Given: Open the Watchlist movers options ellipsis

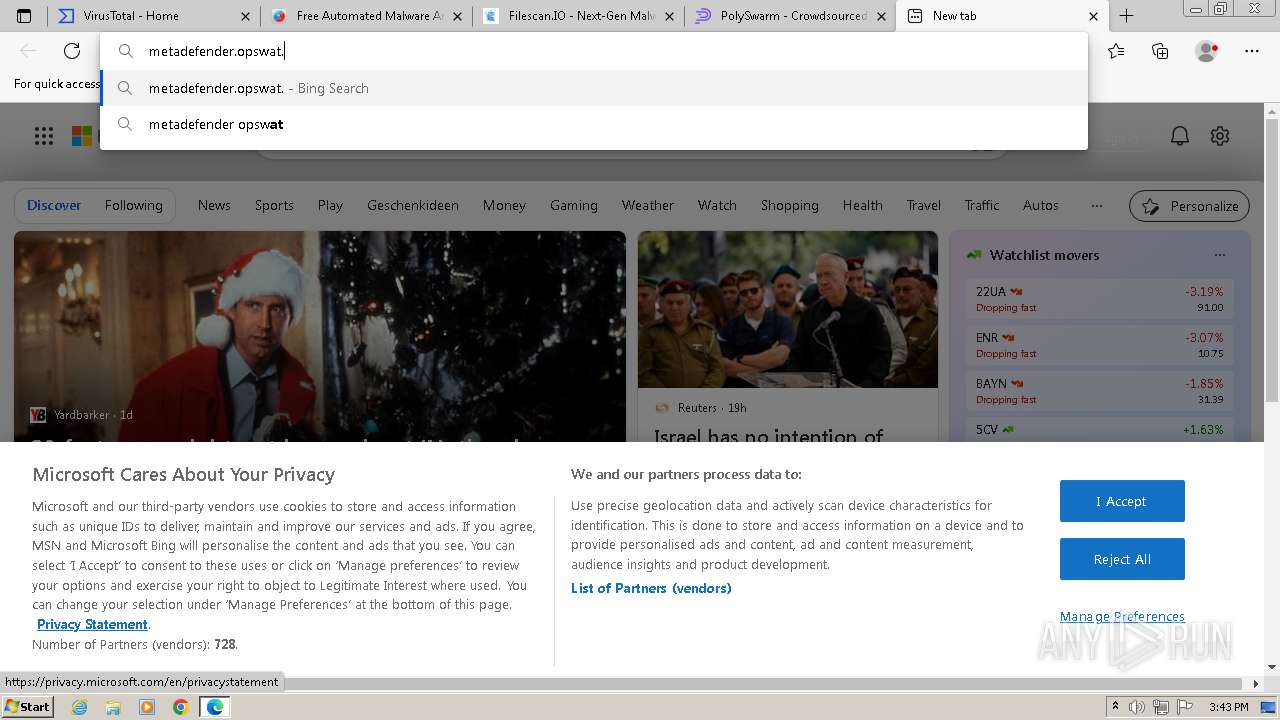Looking at the screenshot, I should (1219, 255).
